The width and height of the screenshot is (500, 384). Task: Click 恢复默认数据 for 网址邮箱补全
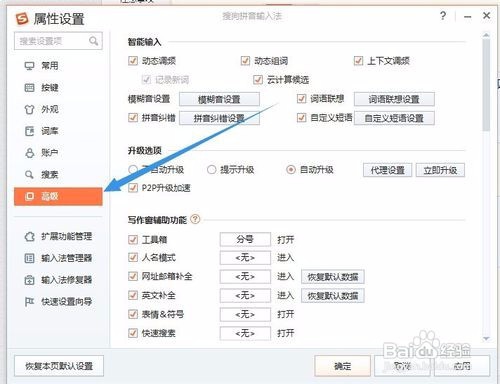pyautogui.click(x=333, y=277)
